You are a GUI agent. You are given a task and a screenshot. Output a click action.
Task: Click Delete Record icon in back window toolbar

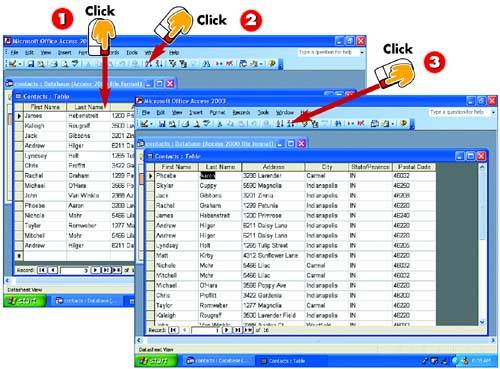click(229, 63)
